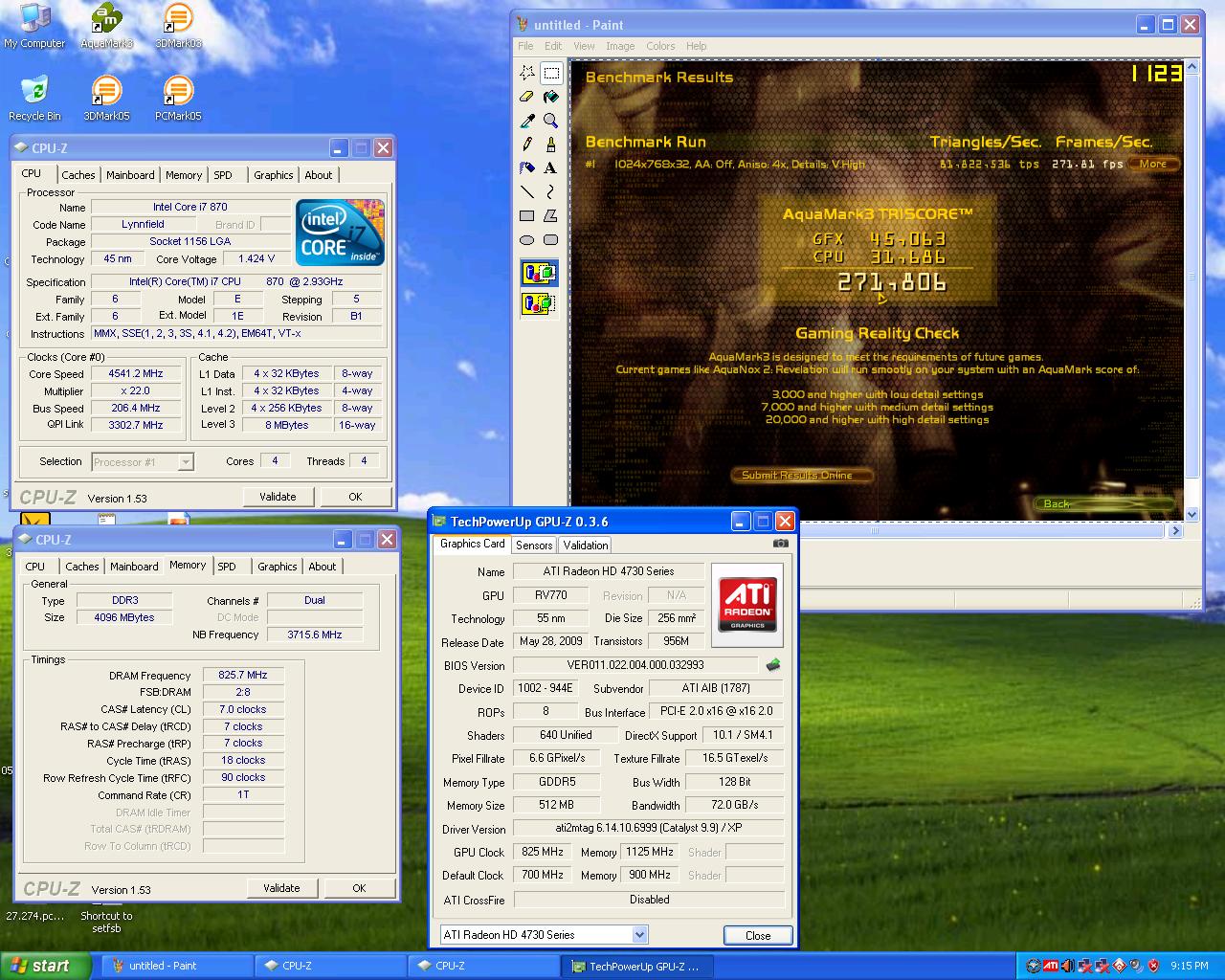Open the Validation tab in GPU-Z
This screenshot has height=980, width=1225.
586,545
